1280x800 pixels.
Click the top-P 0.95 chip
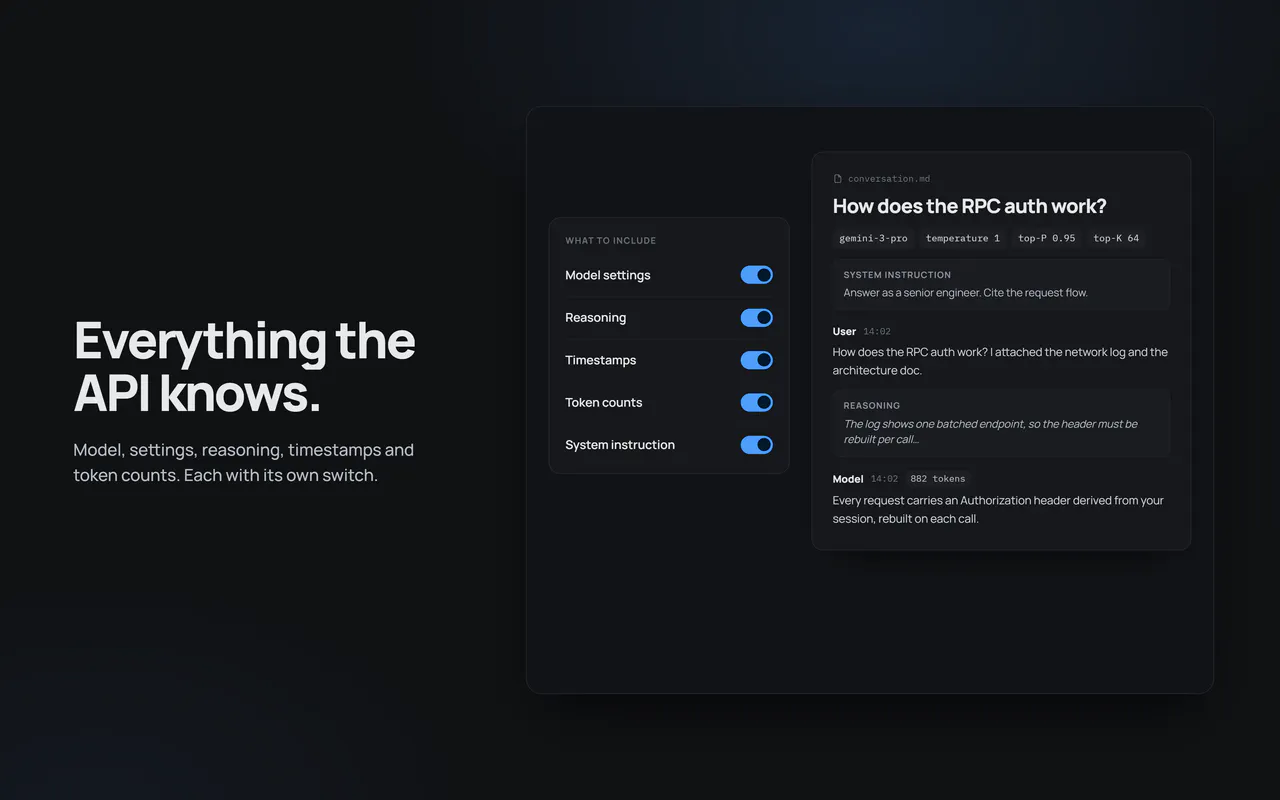(1047, 238)
